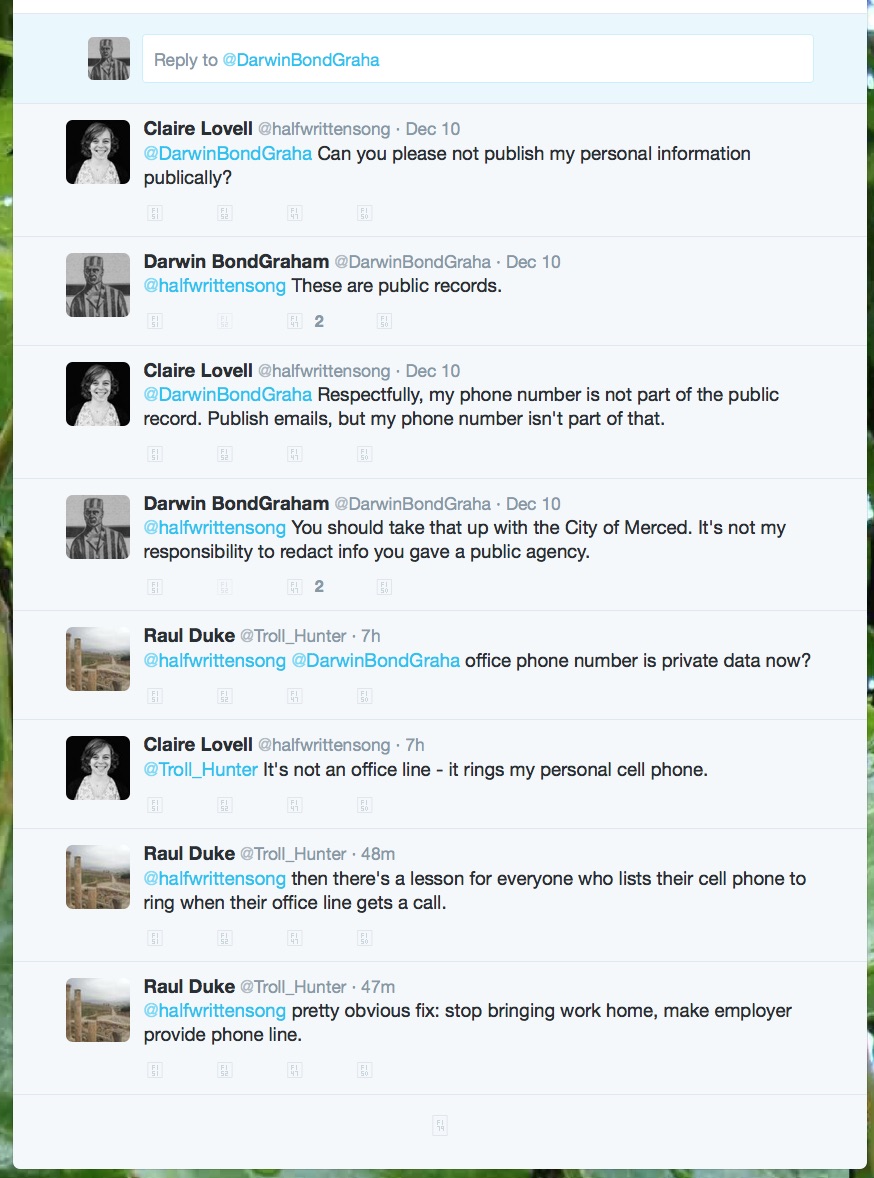The height and width of the screenshot is (1178, 874).
Task: Click reply icon under 'City of Merced' tweet
Action: [155, 587]
